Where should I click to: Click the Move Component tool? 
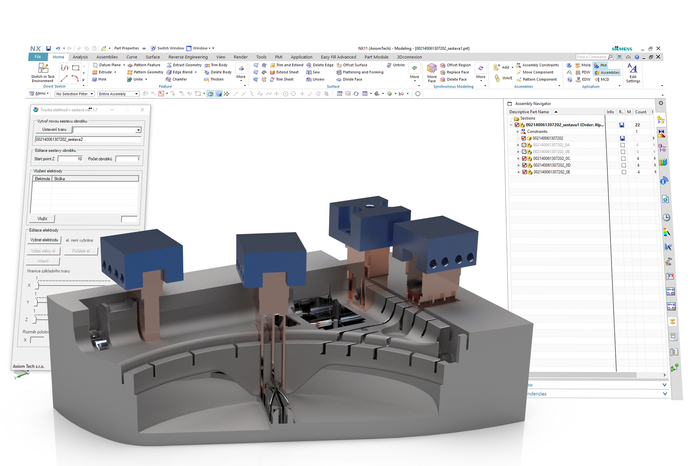click(535, 72)
